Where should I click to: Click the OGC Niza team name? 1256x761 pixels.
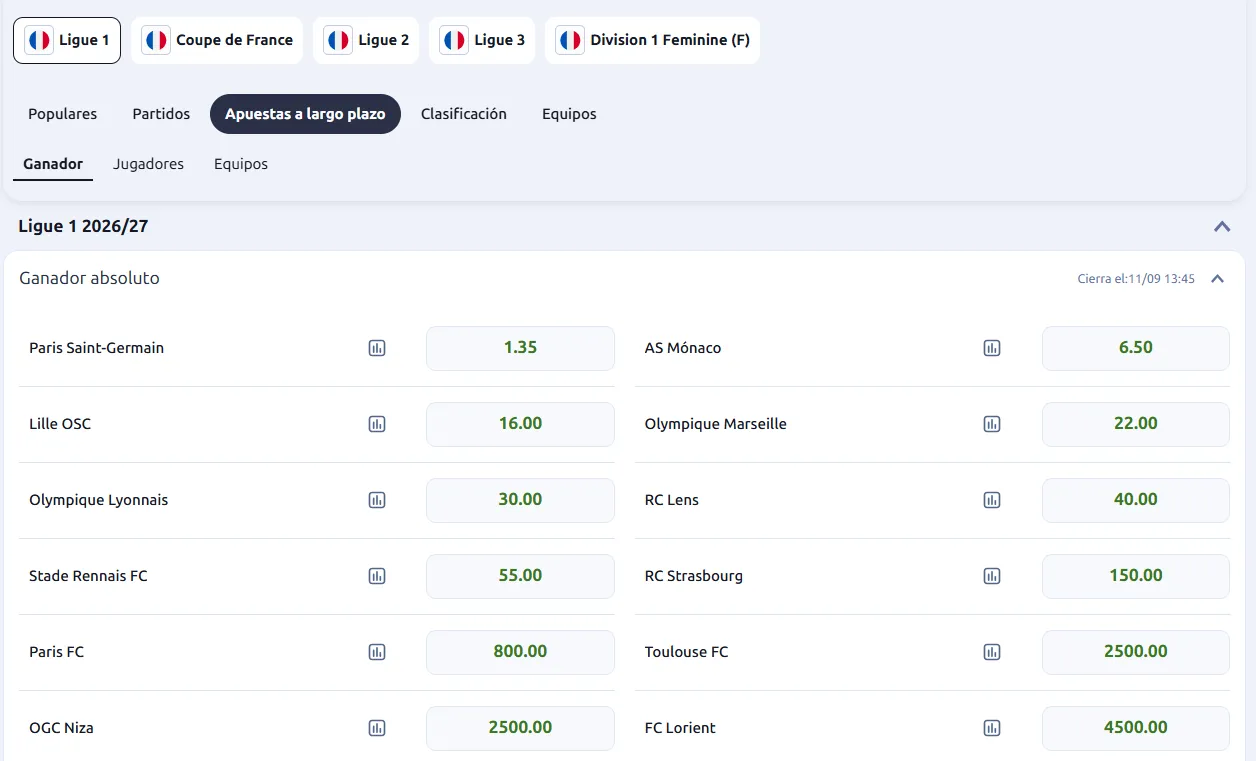[61, 728]
